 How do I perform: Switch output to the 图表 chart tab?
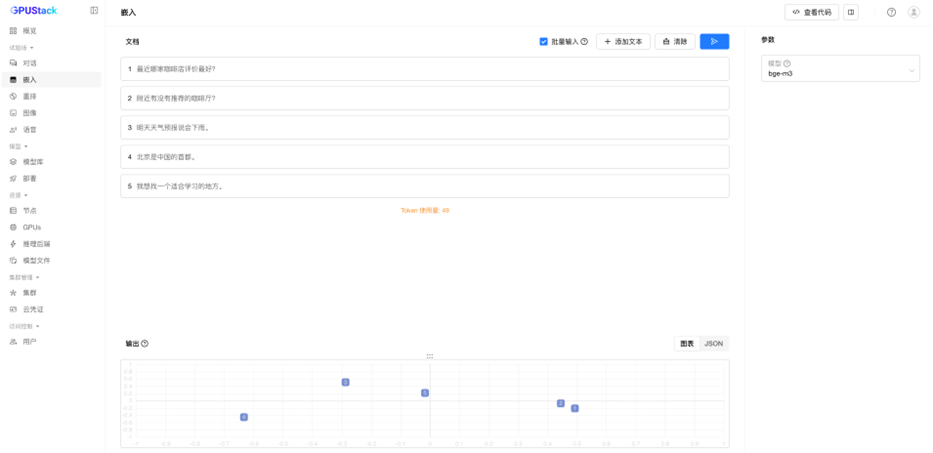click(x=687, y=343)
